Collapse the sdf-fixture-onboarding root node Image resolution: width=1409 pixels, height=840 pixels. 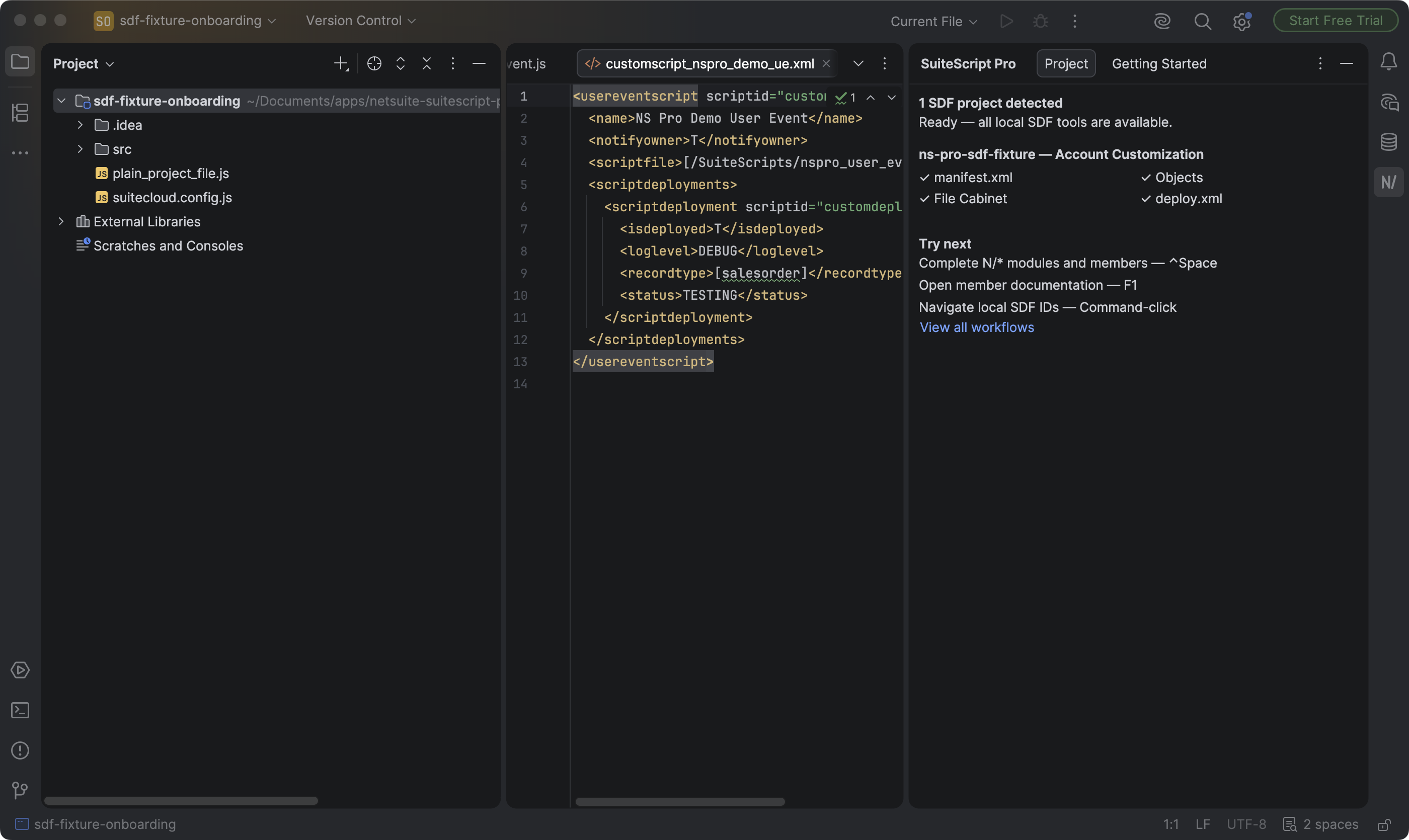click(x=61, y=101)
